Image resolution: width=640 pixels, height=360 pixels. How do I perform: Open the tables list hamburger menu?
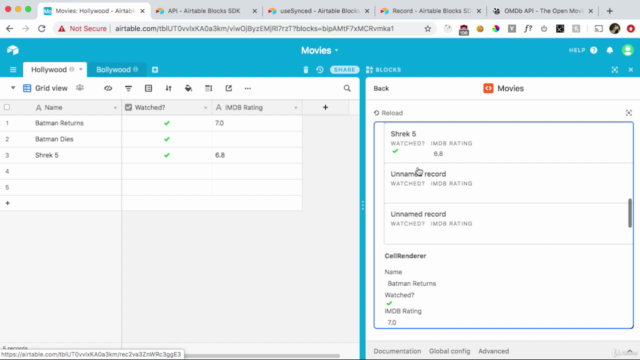point(13,70)
